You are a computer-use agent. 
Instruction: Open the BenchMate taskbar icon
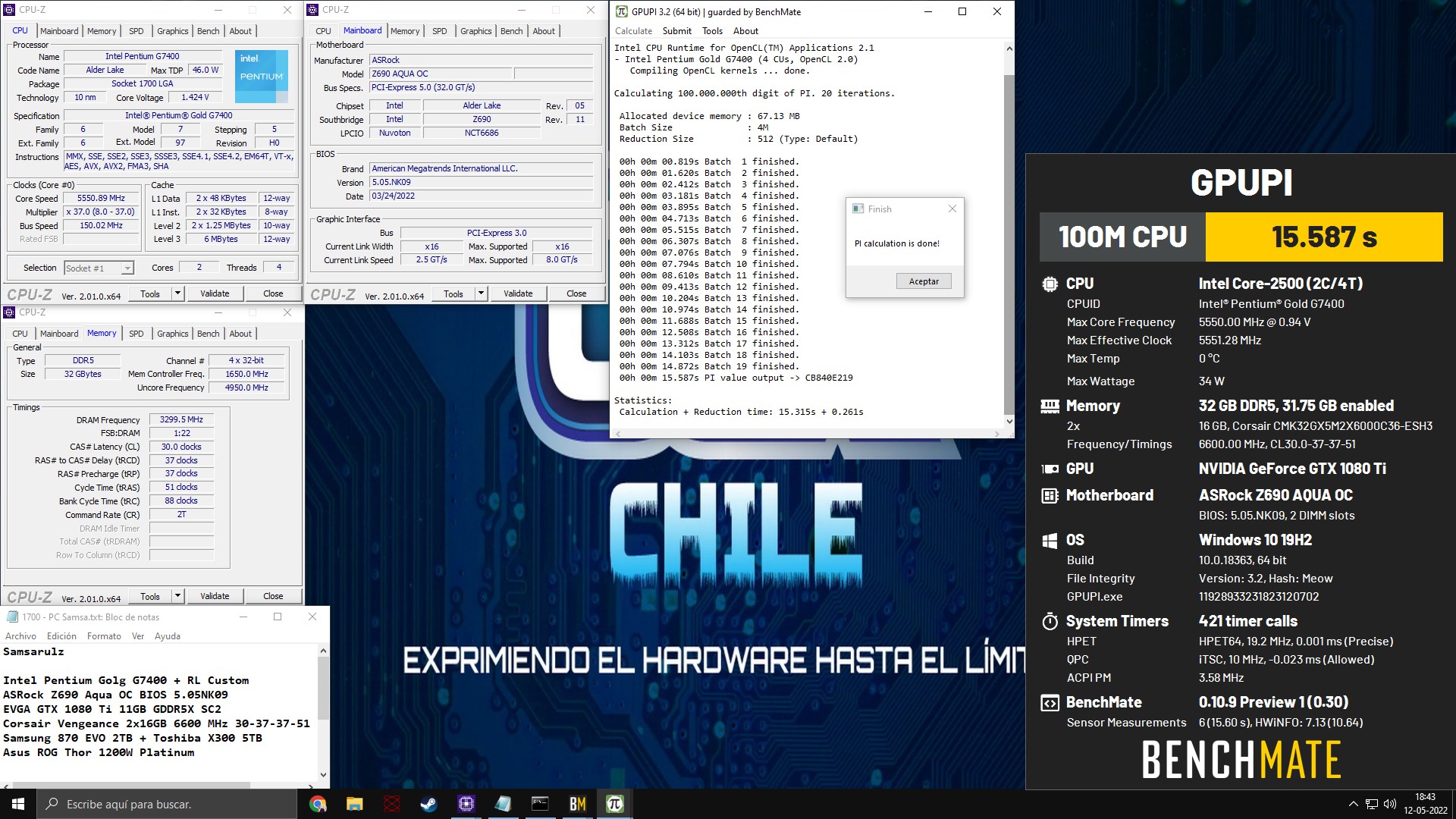(x=577, y=804)
